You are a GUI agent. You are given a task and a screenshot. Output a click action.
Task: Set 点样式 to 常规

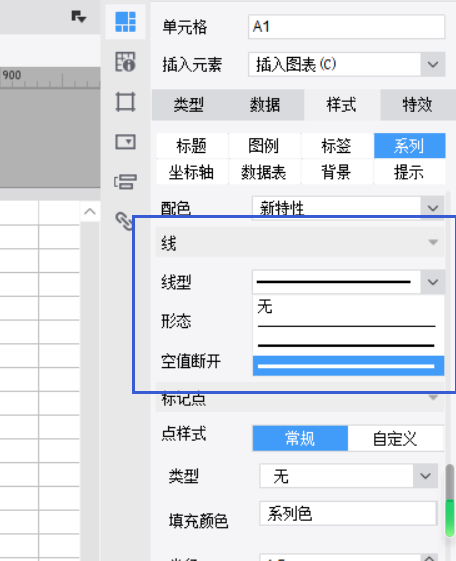click(300, 438)
